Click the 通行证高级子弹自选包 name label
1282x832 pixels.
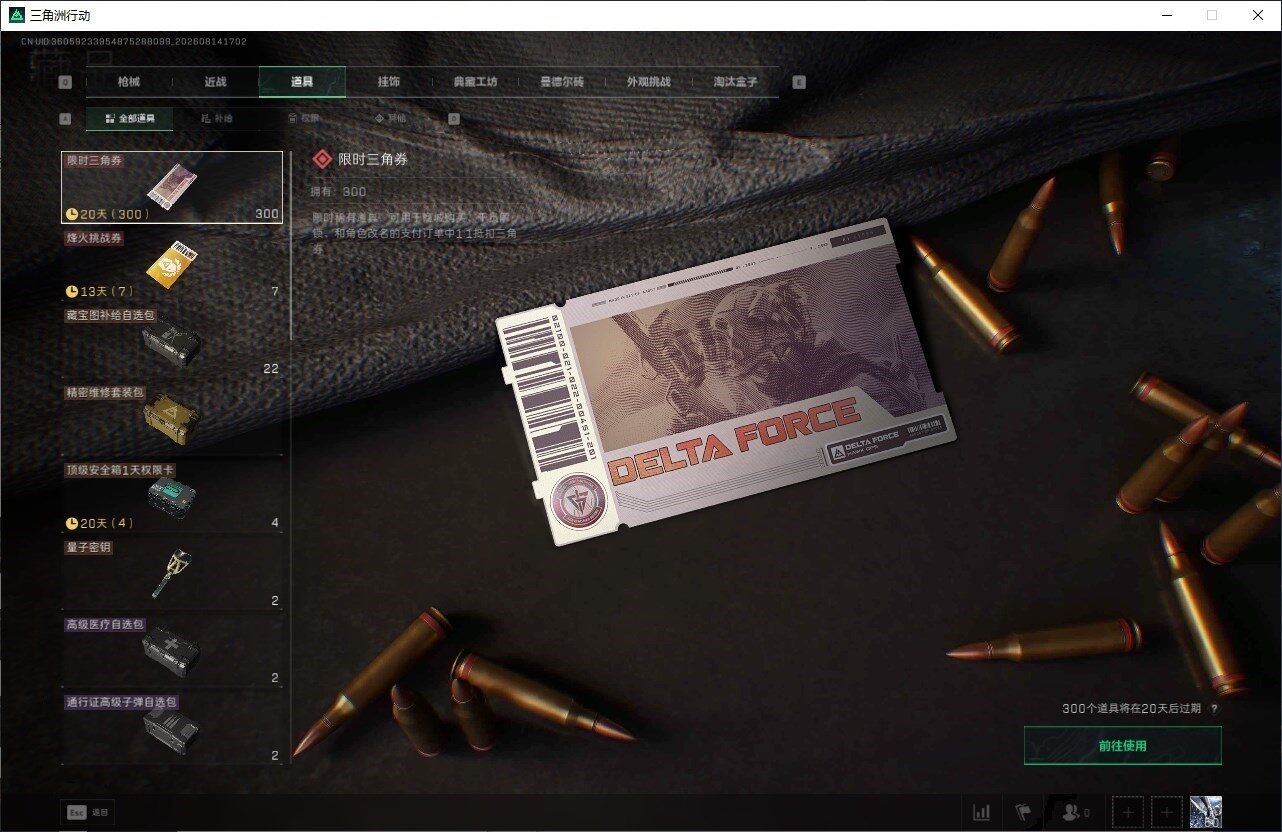121,702
